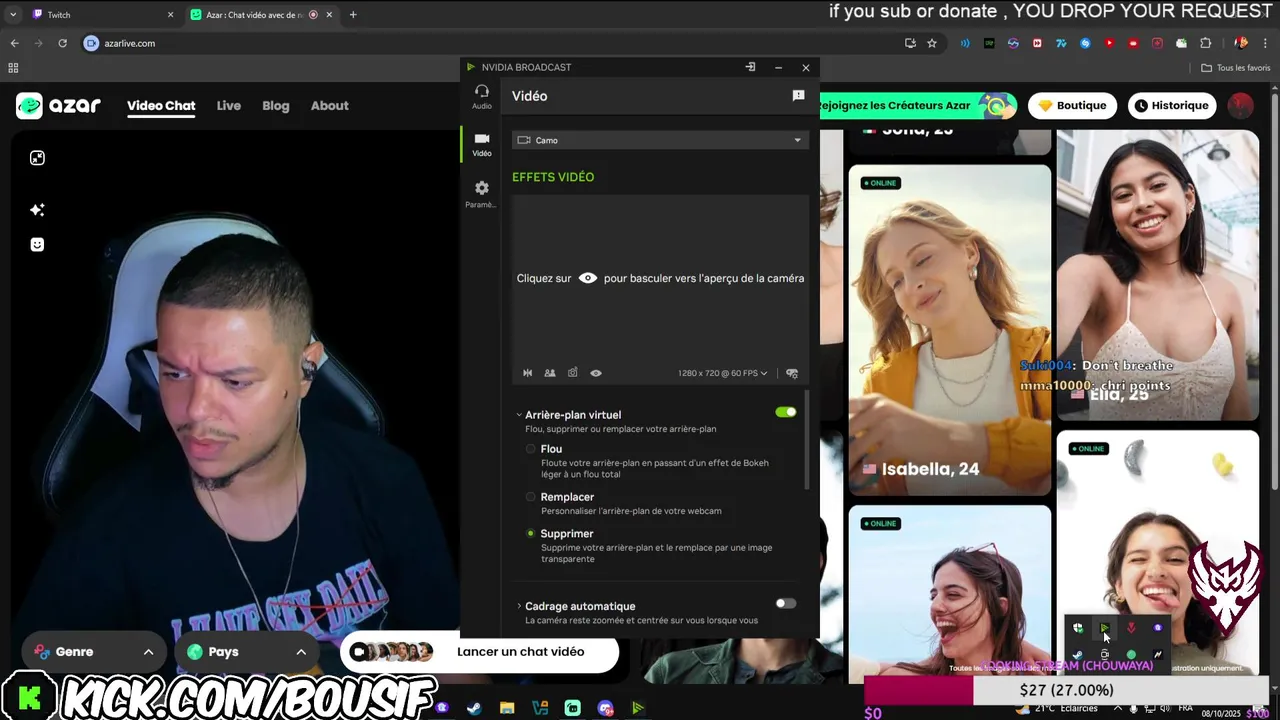
Task: Turn off the Arrière-plan virtuel switch
Action: point(786,412)
